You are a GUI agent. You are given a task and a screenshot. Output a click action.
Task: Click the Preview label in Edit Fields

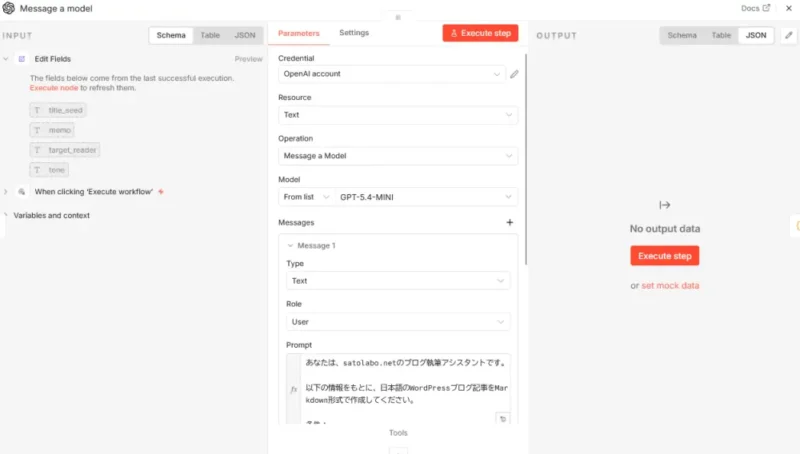[x=248, y=59]
